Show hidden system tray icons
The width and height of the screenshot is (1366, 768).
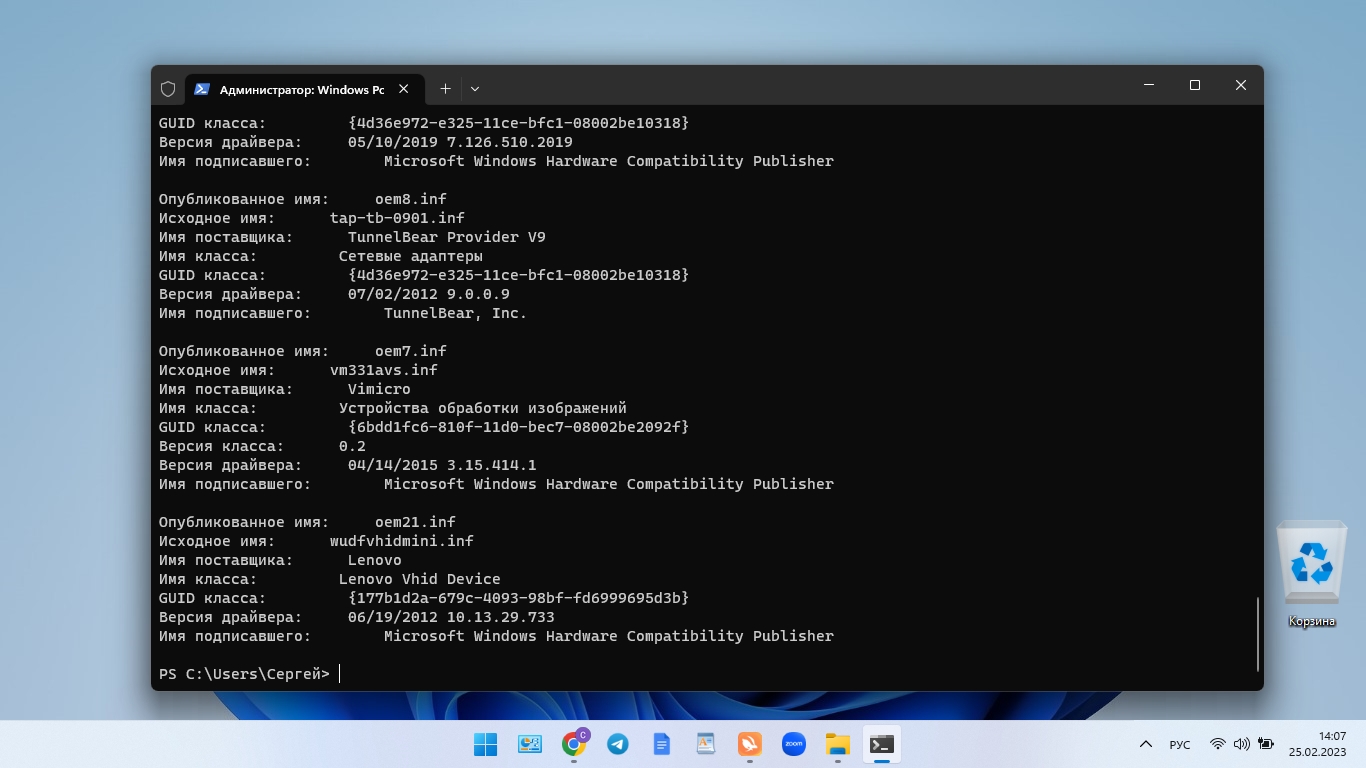pos(1146,744)
